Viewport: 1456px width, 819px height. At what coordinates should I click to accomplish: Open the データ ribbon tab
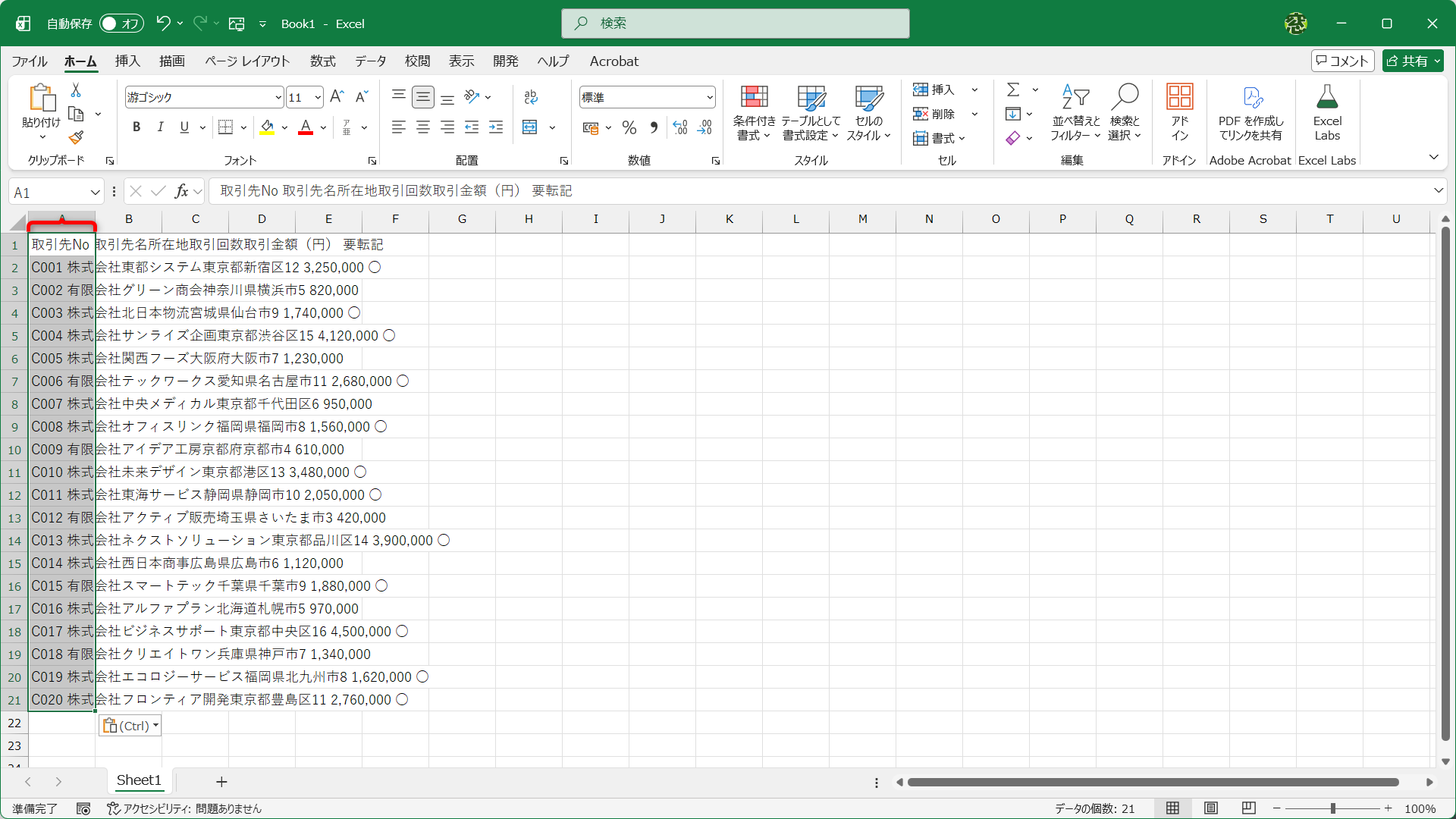click(x=370, y=61)
